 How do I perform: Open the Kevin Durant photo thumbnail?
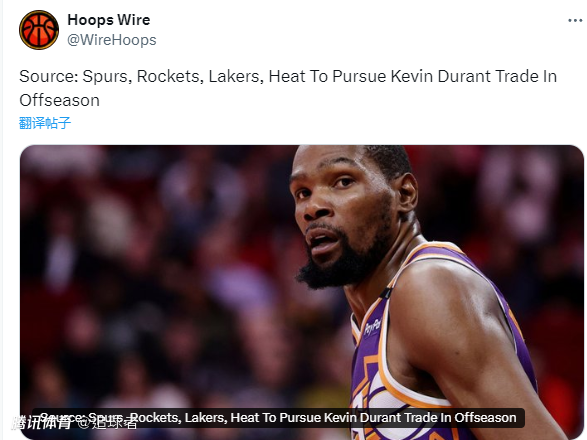click(x=302, y=292)
